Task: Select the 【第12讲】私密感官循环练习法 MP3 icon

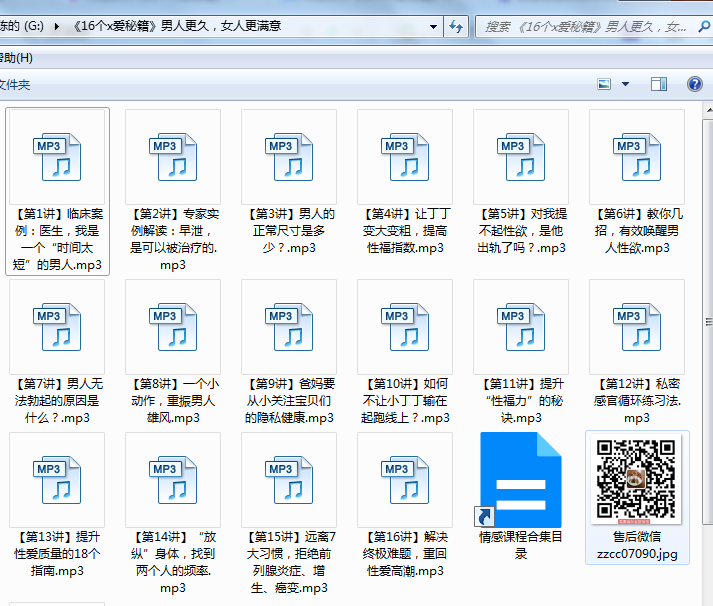Action: 637,327
